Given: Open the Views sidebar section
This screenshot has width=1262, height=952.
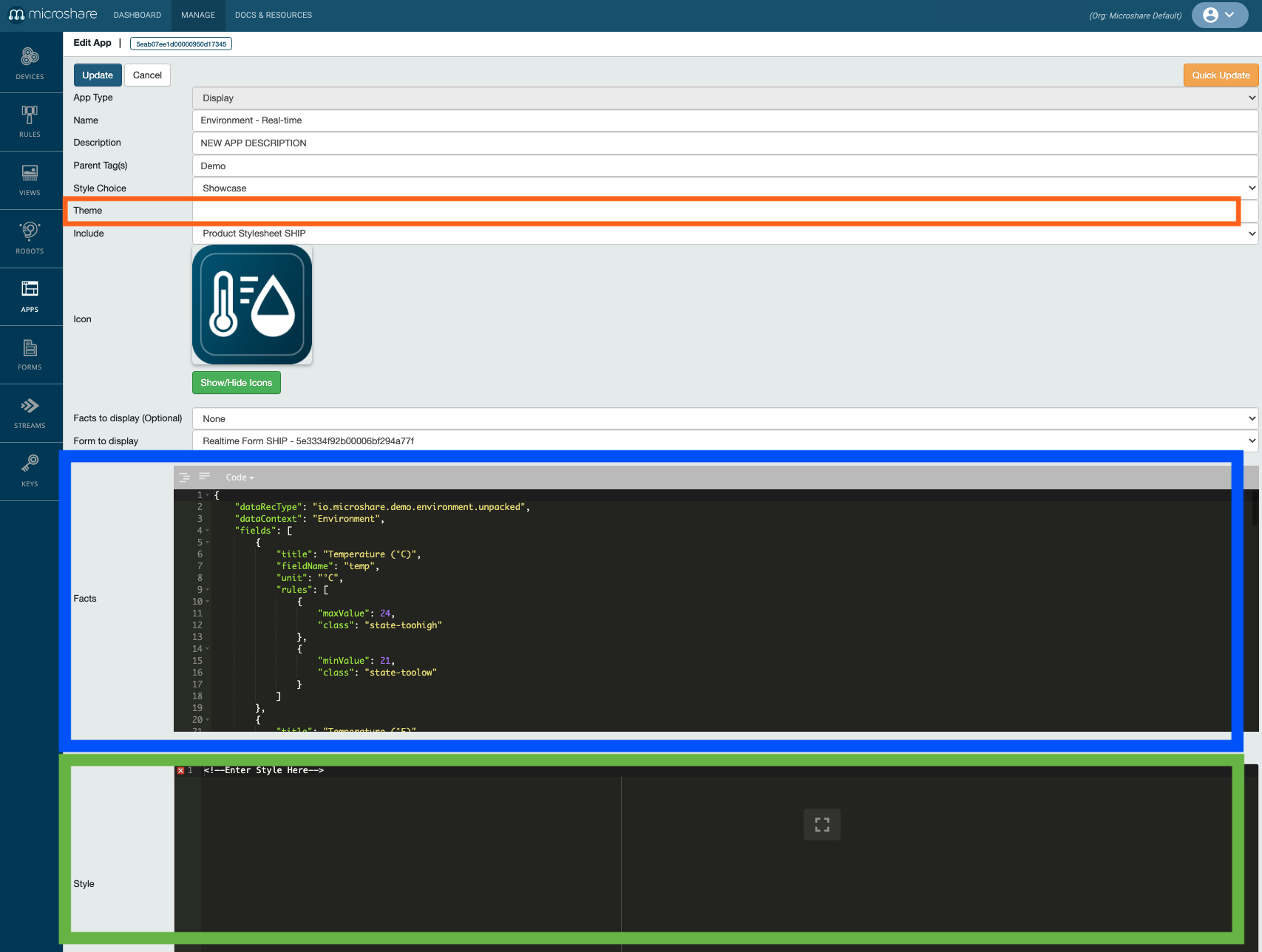Looking at the screenshot, I should [30, 180].
